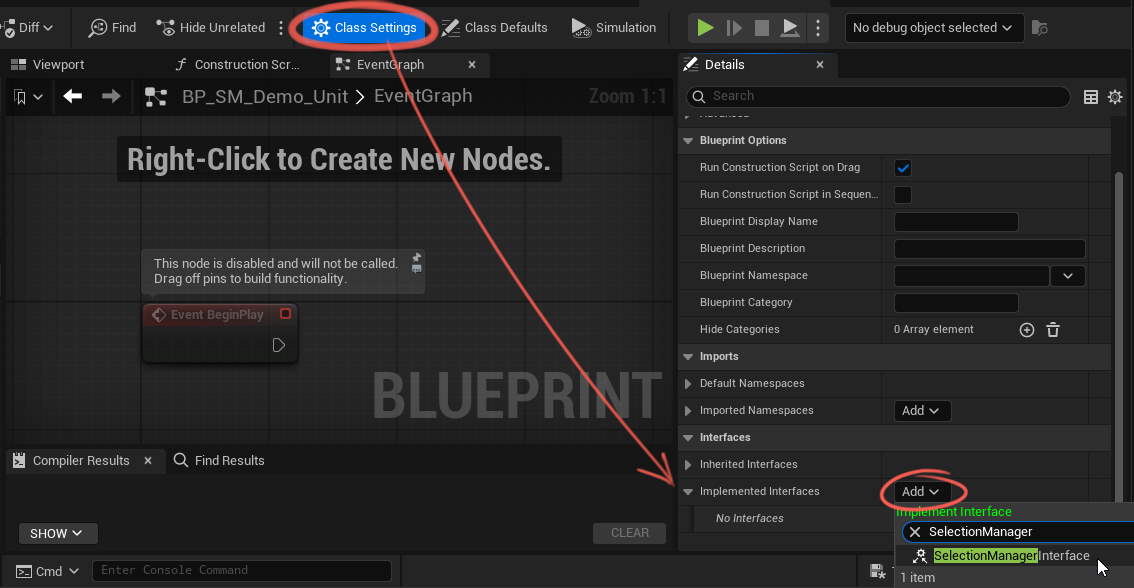Start Simulation
The width and height of the screenshot is (1134, 588).
point(613,28)
